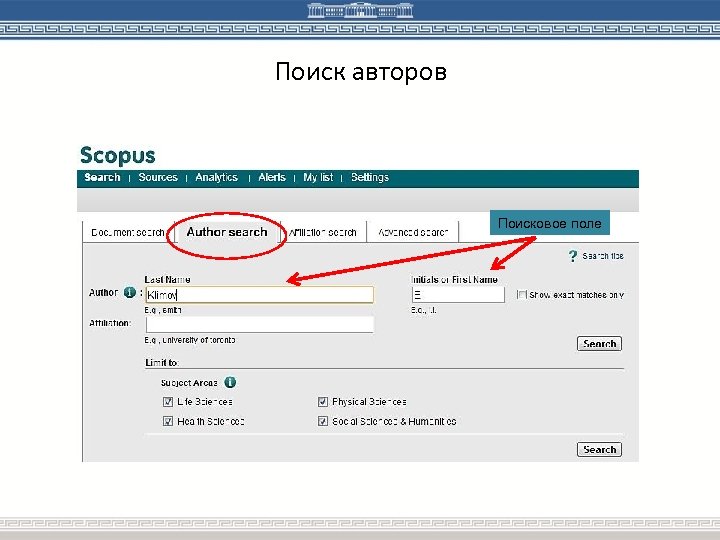
Task: Focus the Last Name field containing Klimov
Action: (x=259, y=295)
